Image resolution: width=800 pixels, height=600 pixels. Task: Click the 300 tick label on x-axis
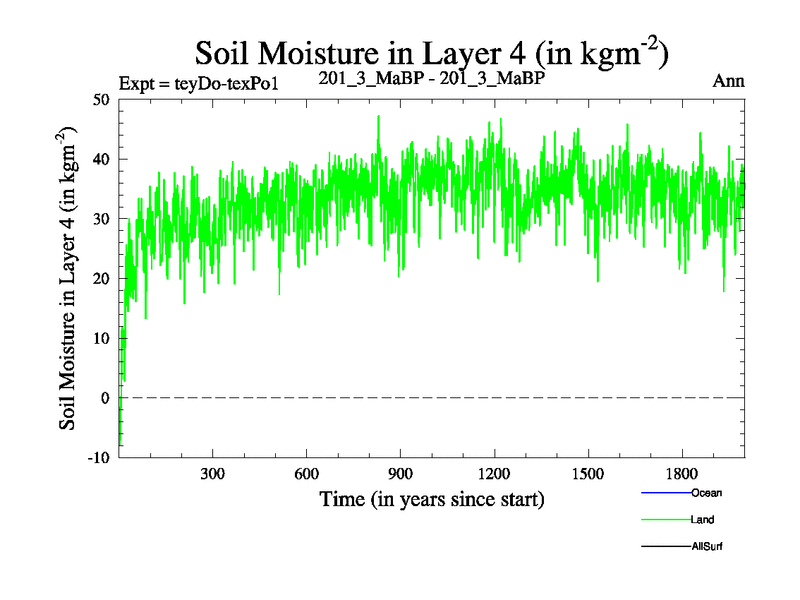point(213,473)
